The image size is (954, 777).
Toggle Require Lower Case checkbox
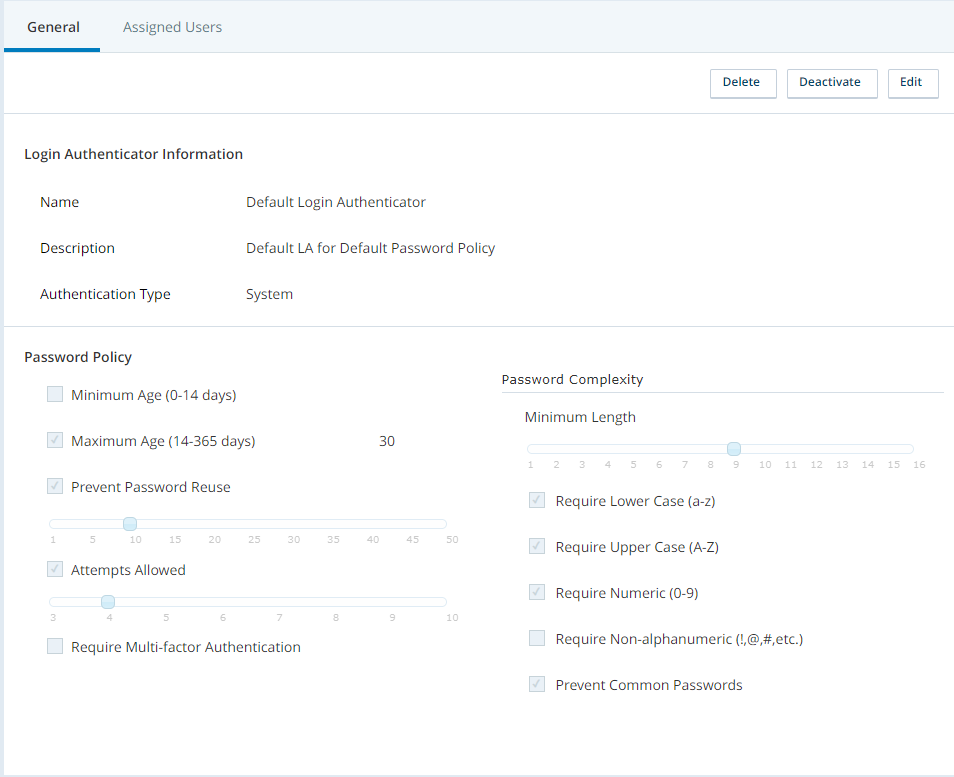pyautogui.click(x=537, y=501)
